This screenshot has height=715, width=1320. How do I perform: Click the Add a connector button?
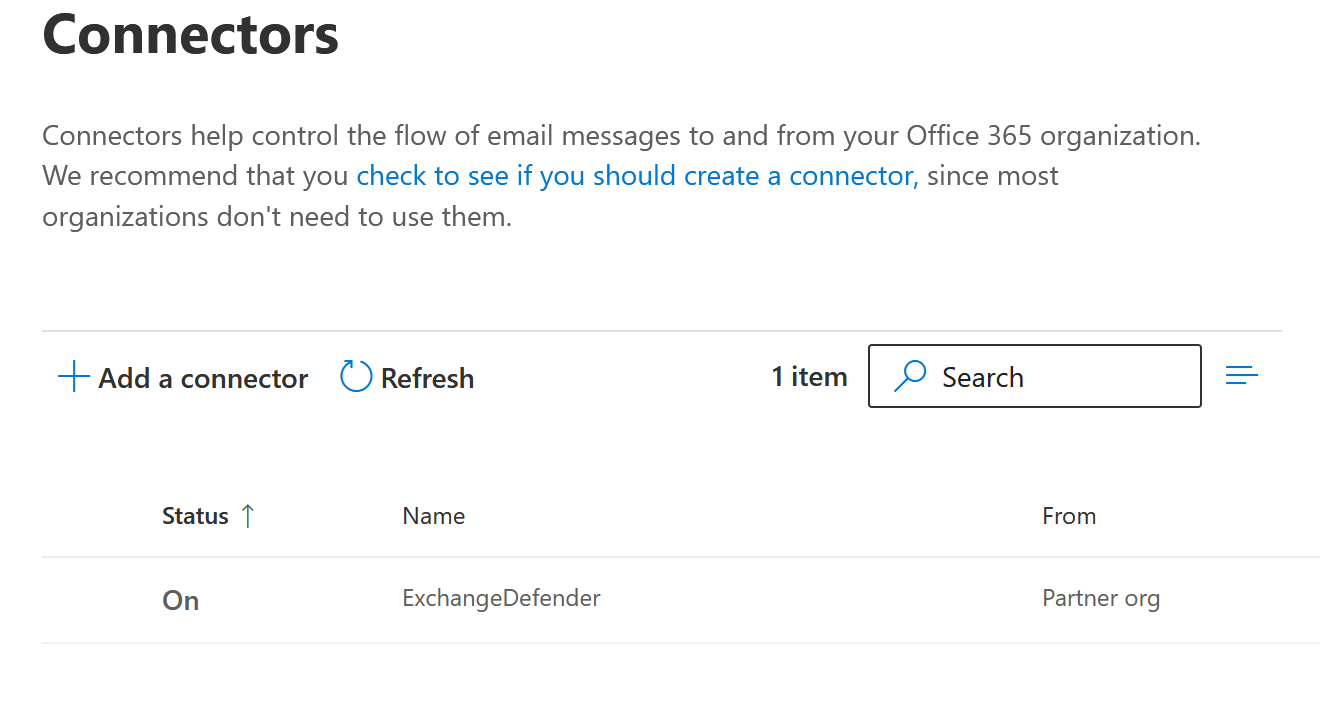[183, 378]
